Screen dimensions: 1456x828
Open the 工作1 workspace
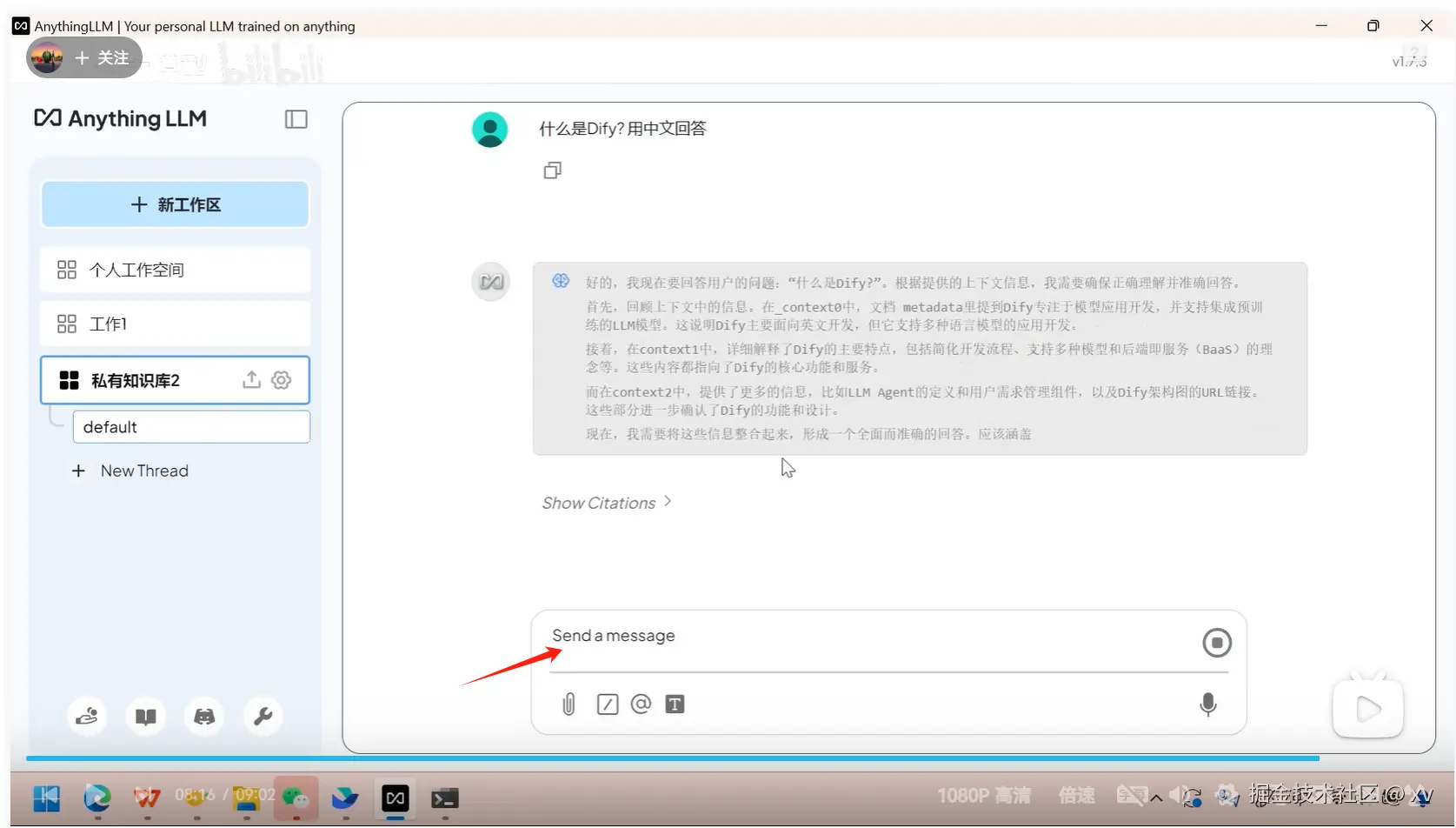coord(175,324)
